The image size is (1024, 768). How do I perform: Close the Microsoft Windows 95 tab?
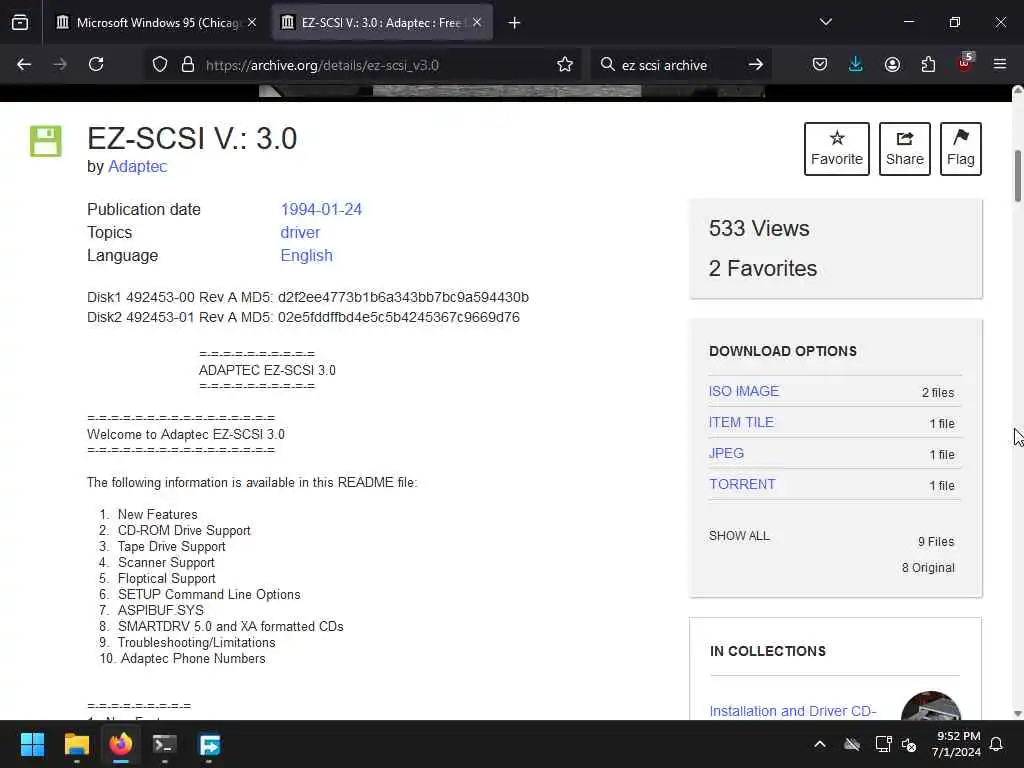tap(252, 22)
